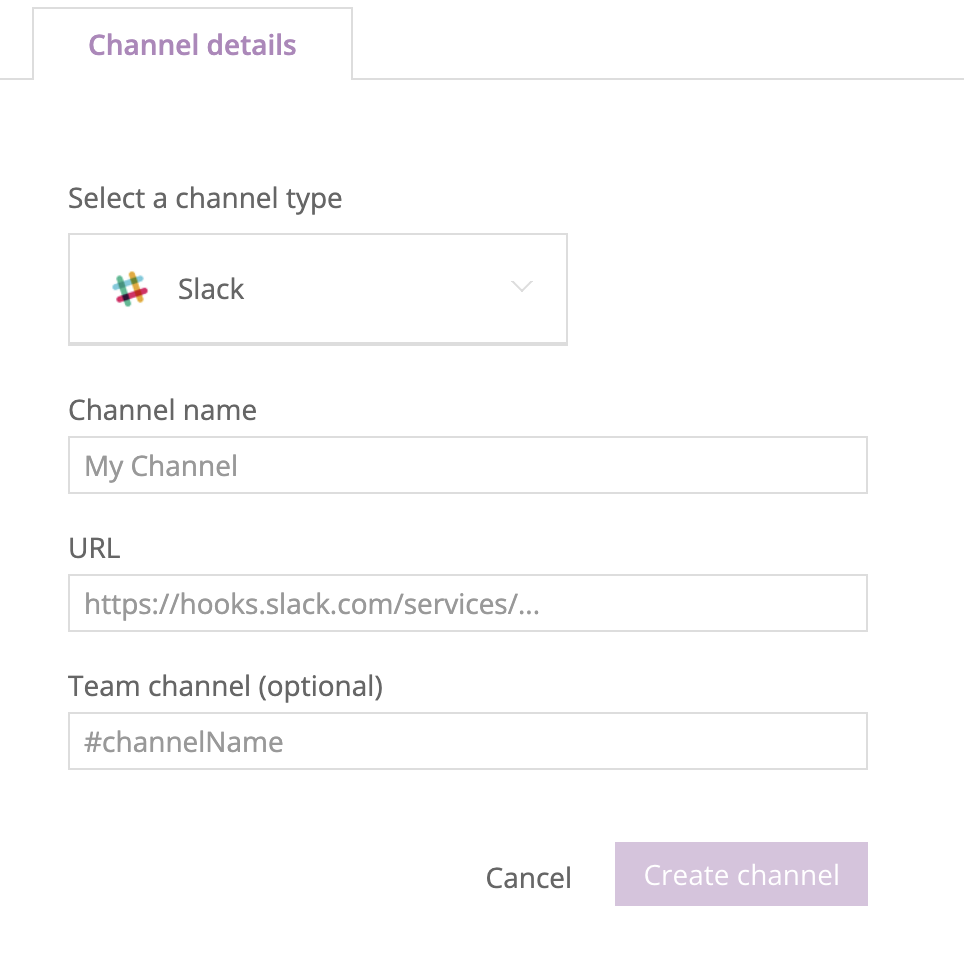964x954 pixels.
Task: Click the 'Select a channel type' label
Action: (x=205, y=199)
